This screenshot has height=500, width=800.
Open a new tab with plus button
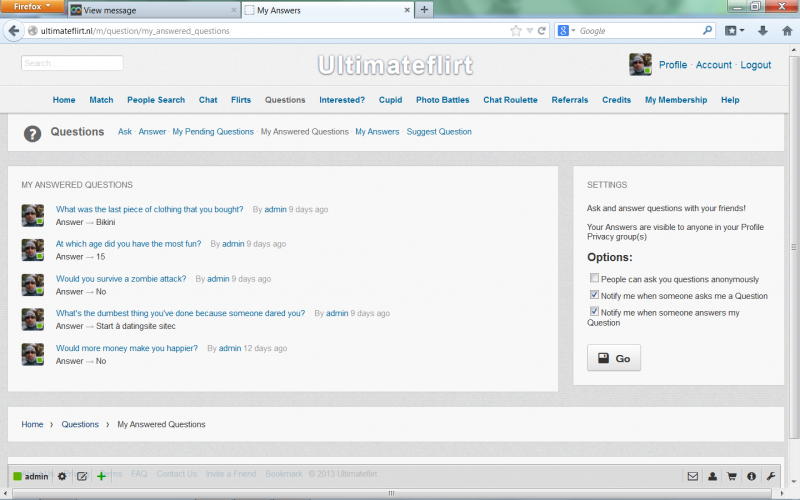point(424,10)
